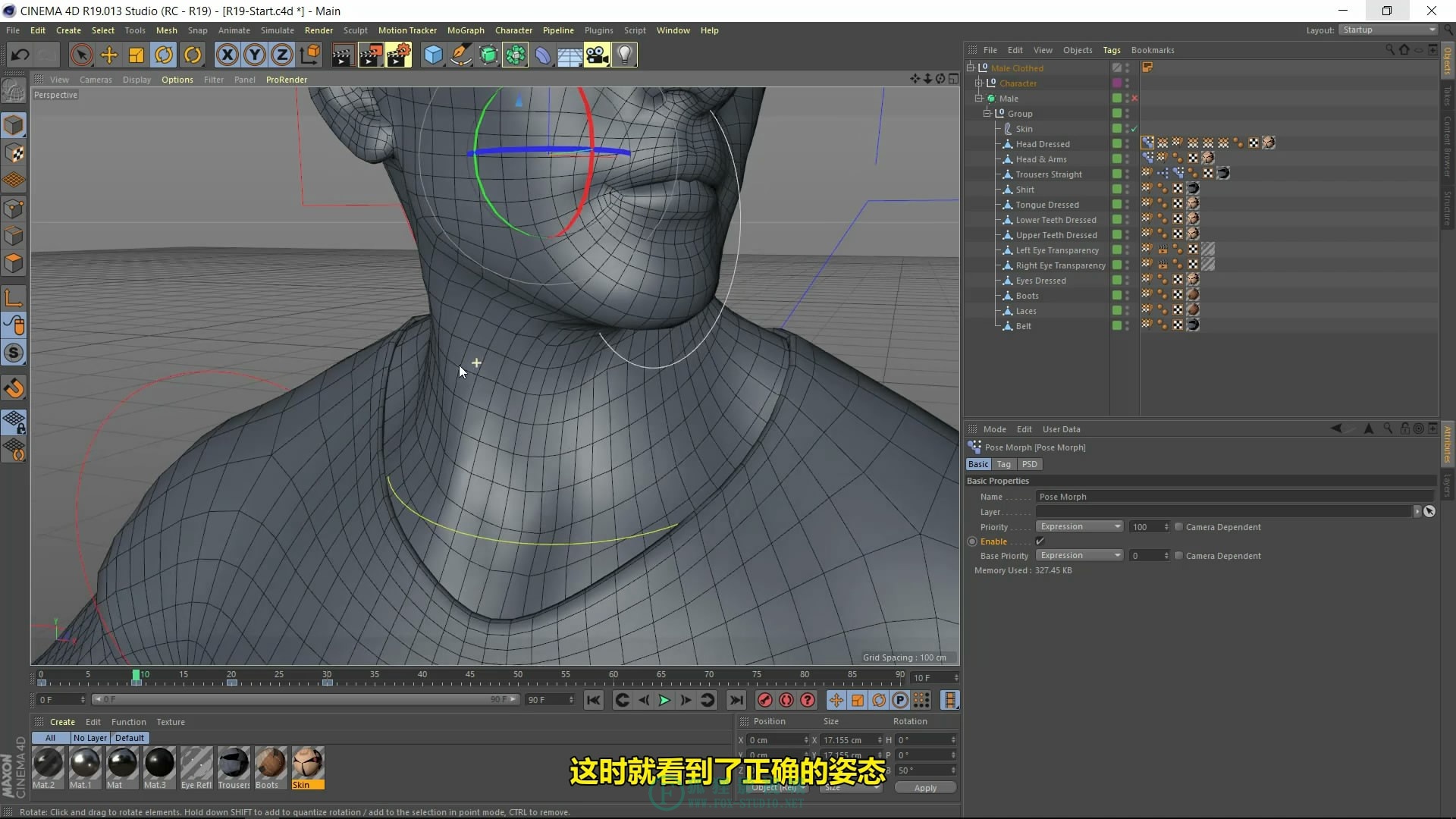
Task: Open Edit Render Settings icon
Action: [399, 55]
